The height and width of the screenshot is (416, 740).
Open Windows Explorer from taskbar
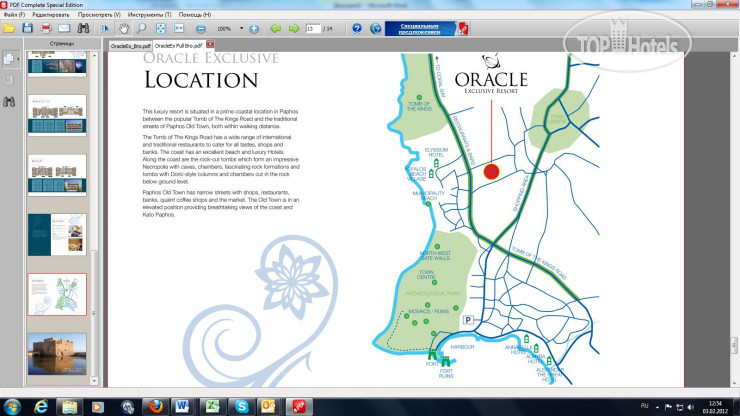(69, 407)
